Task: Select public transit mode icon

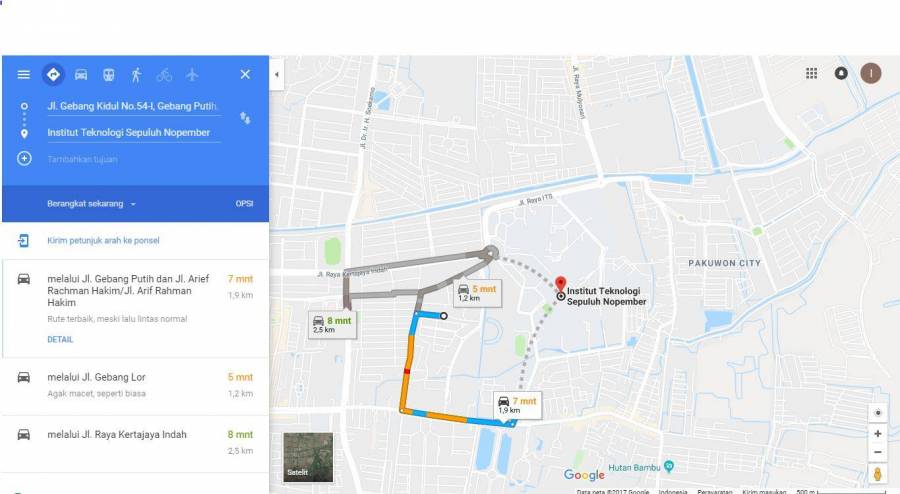Action: [x=108, y=75]
